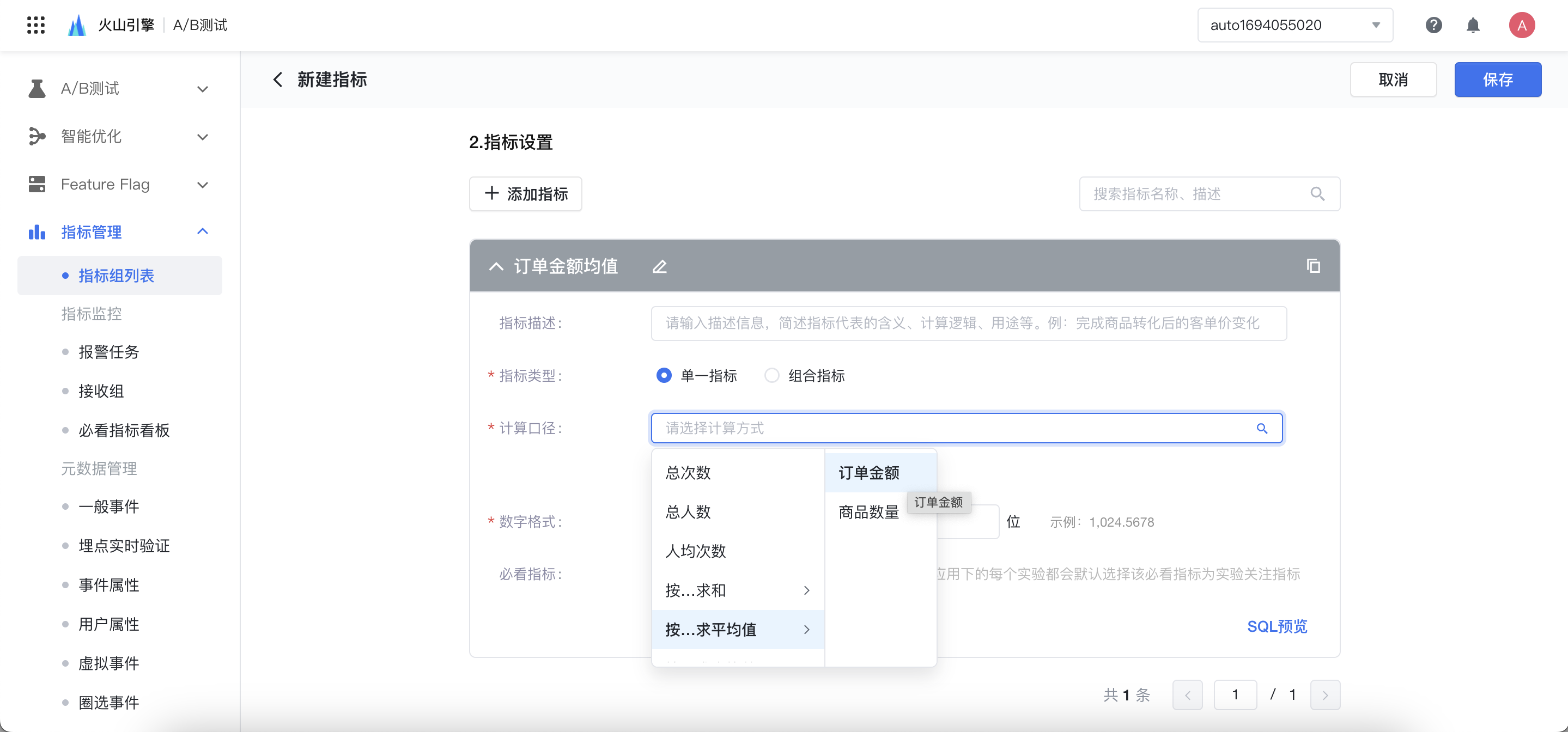
Task: Expand the 按…求平均值 submenu arrow
Action: [806, 630]
